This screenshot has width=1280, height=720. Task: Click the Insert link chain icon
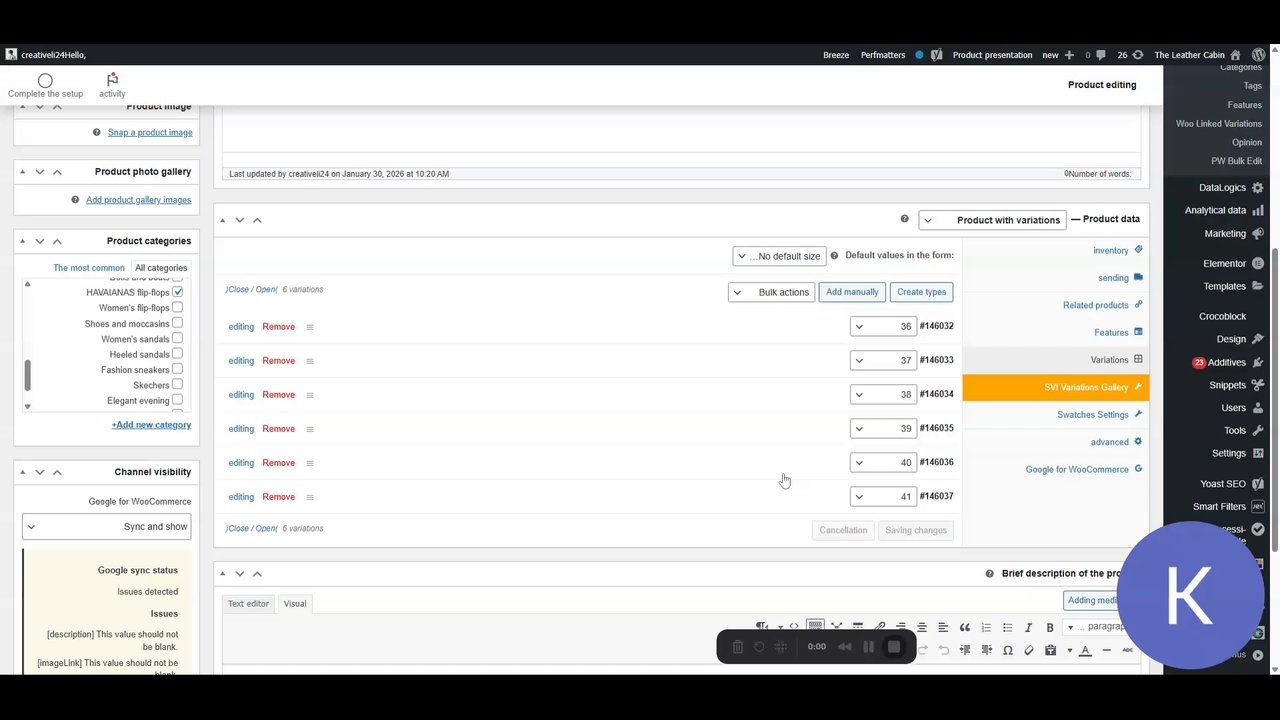[880, 627]
